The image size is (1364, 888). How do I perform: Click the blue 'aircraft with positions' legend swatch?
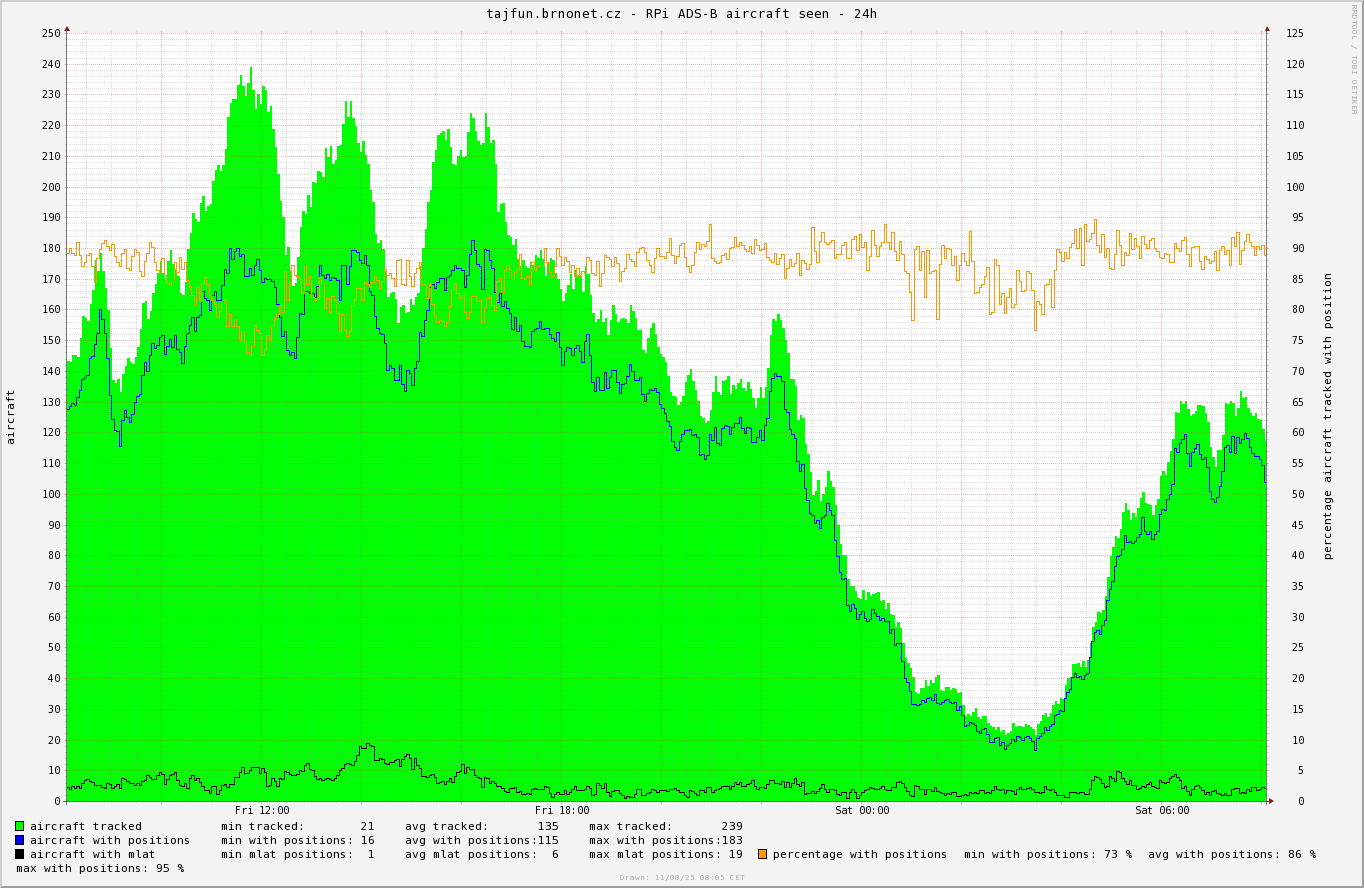[x=19, y=840]
